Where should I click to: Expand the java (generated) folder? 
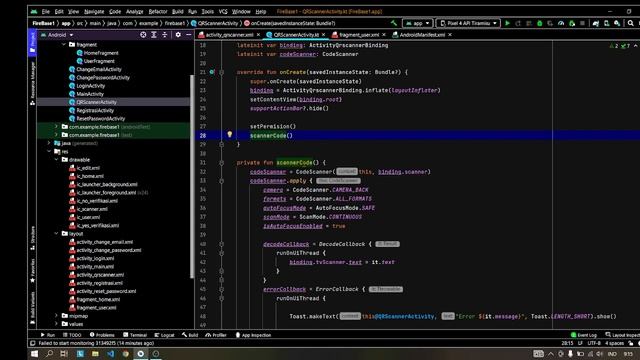pos(49,143)
